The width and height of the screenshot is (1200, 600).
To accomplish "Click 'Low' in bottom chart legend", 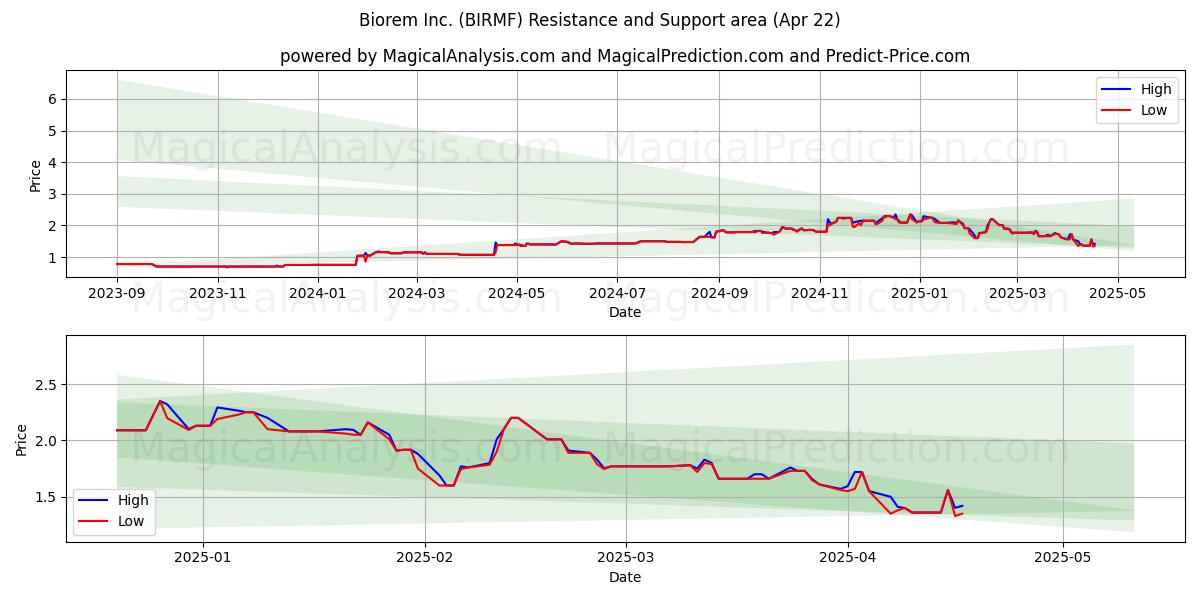I will pos(131,521).
